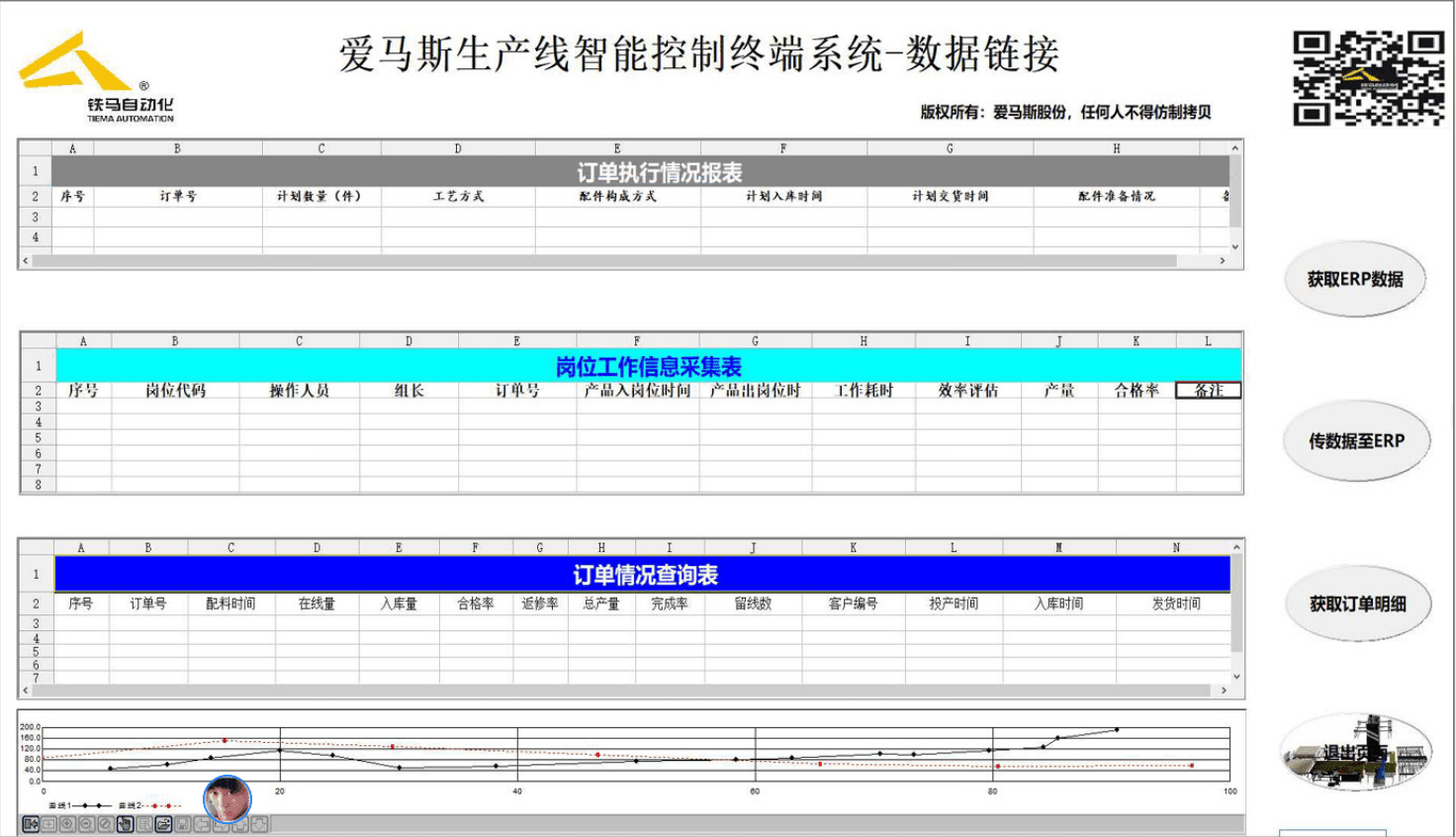
Task: Click the 获取订单明细 button
Action: pyautogui.click(x=1357, y=604)
